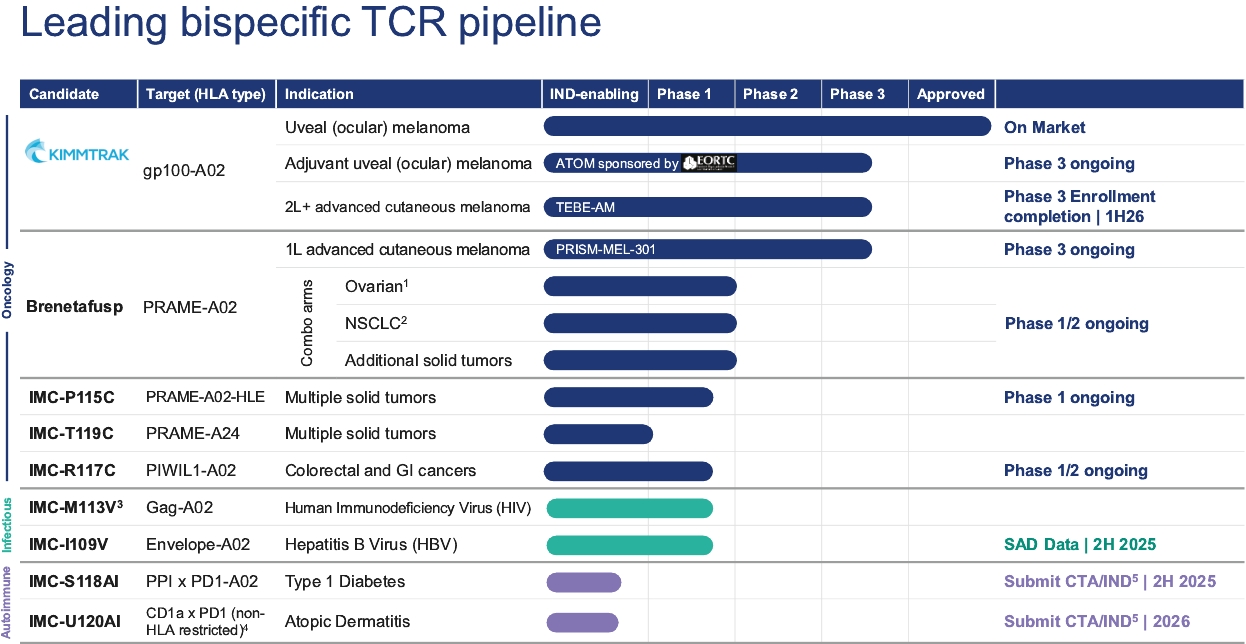Click the purple Type 1 Diabetes bar

[583, 582]
